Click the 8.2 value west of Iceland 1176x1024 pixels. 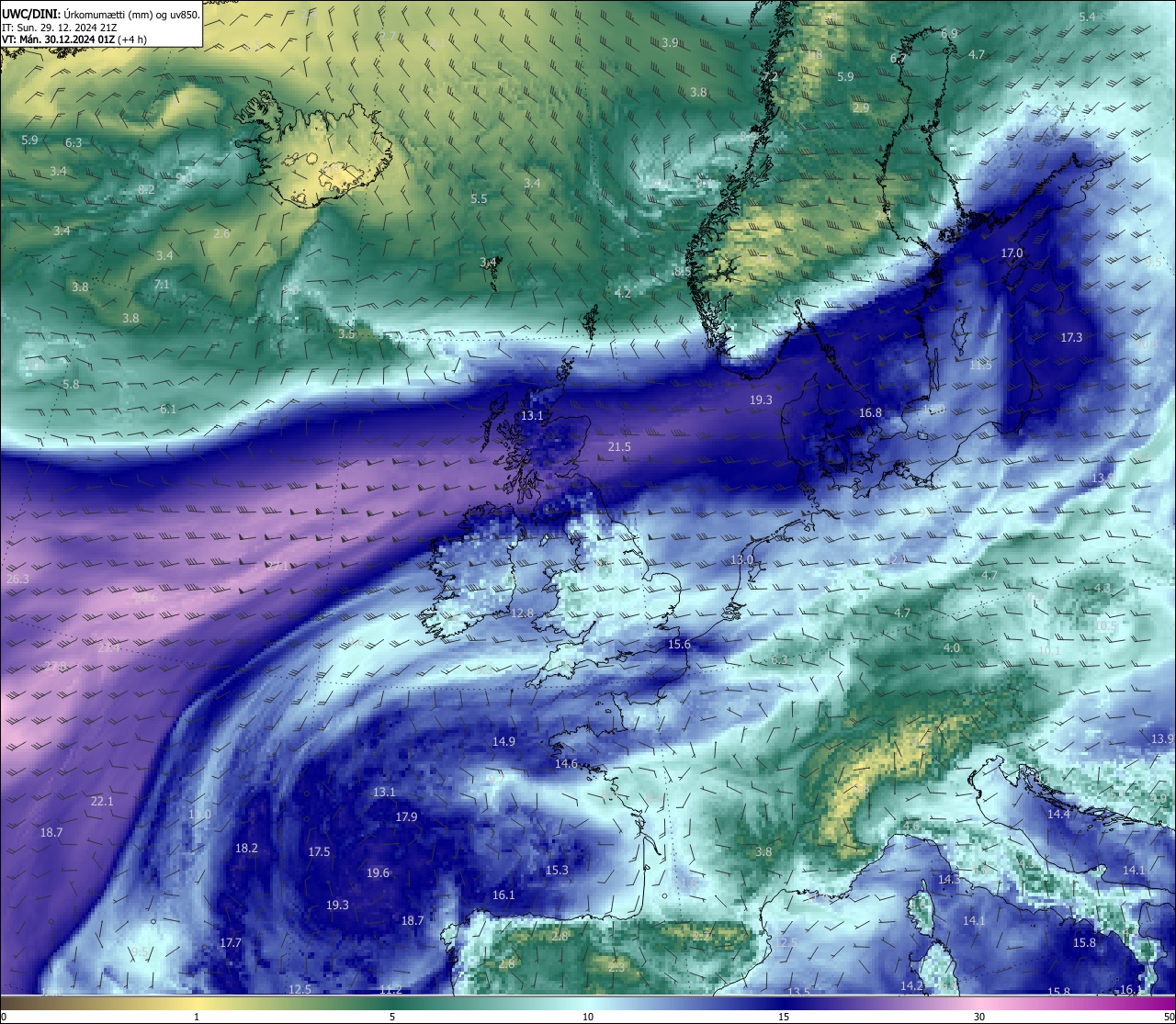click(x=146, y=190)
